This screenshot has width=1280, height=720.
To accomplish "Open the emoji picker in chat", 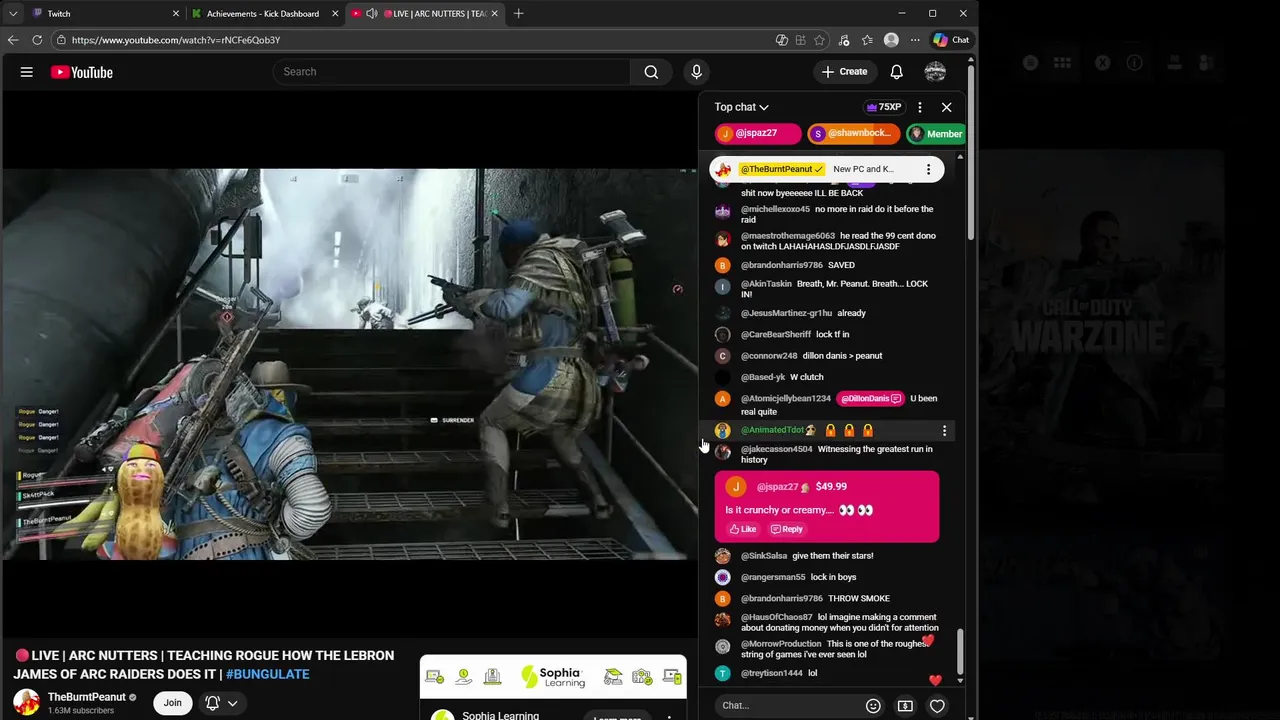I will pos(873,706).
